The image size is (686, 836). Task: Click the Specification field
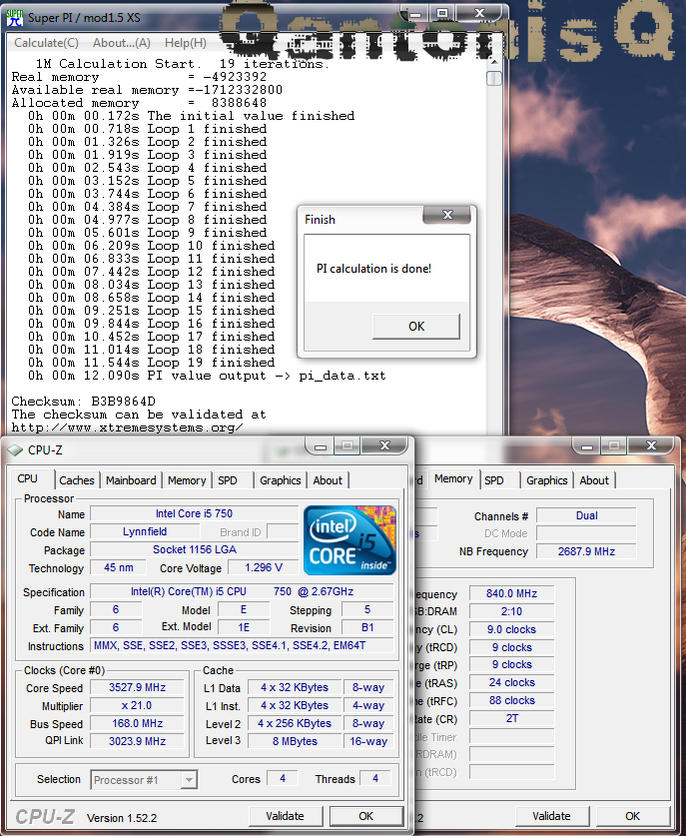(x=242, y=592)
